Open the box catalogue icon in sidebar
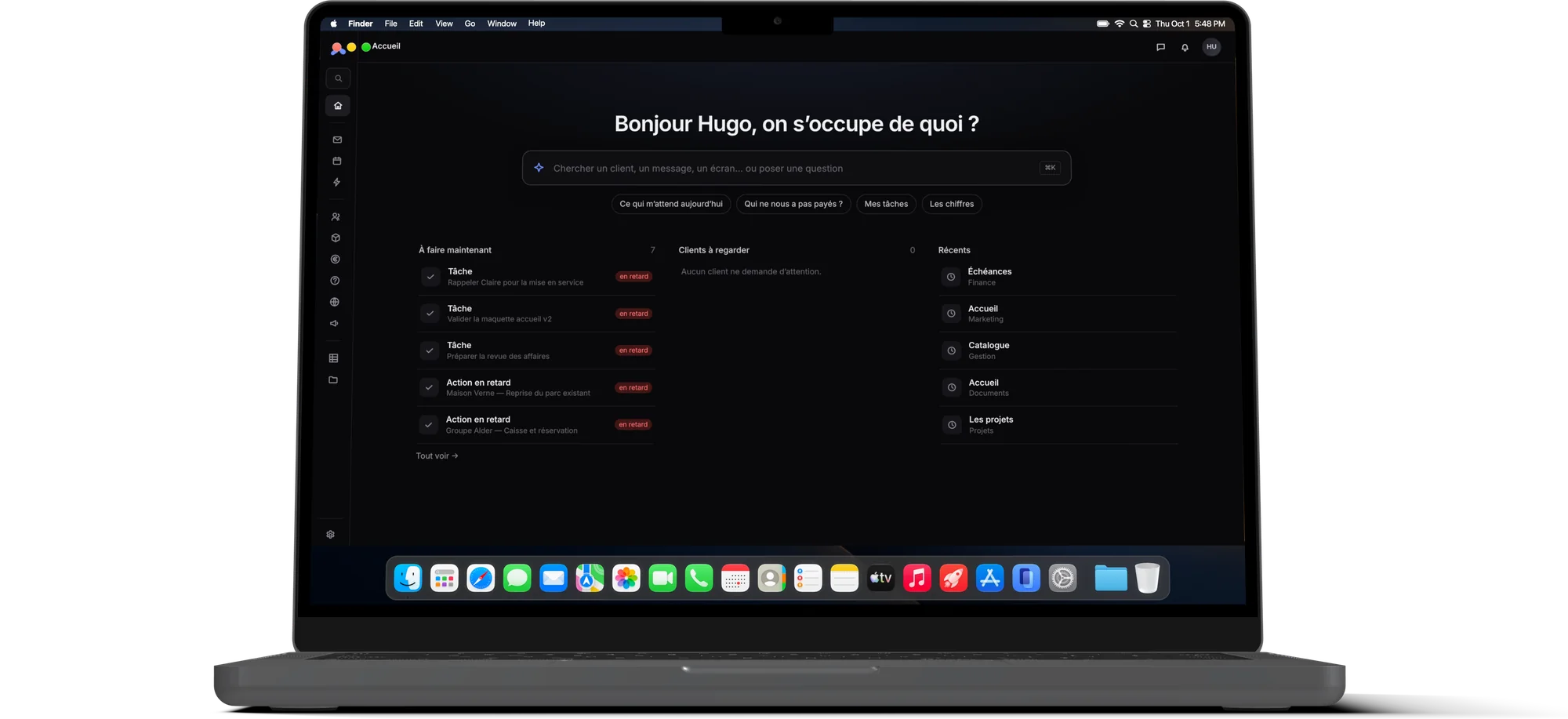The height and width of the screenshot is (719, 1568). click(336, 238)
